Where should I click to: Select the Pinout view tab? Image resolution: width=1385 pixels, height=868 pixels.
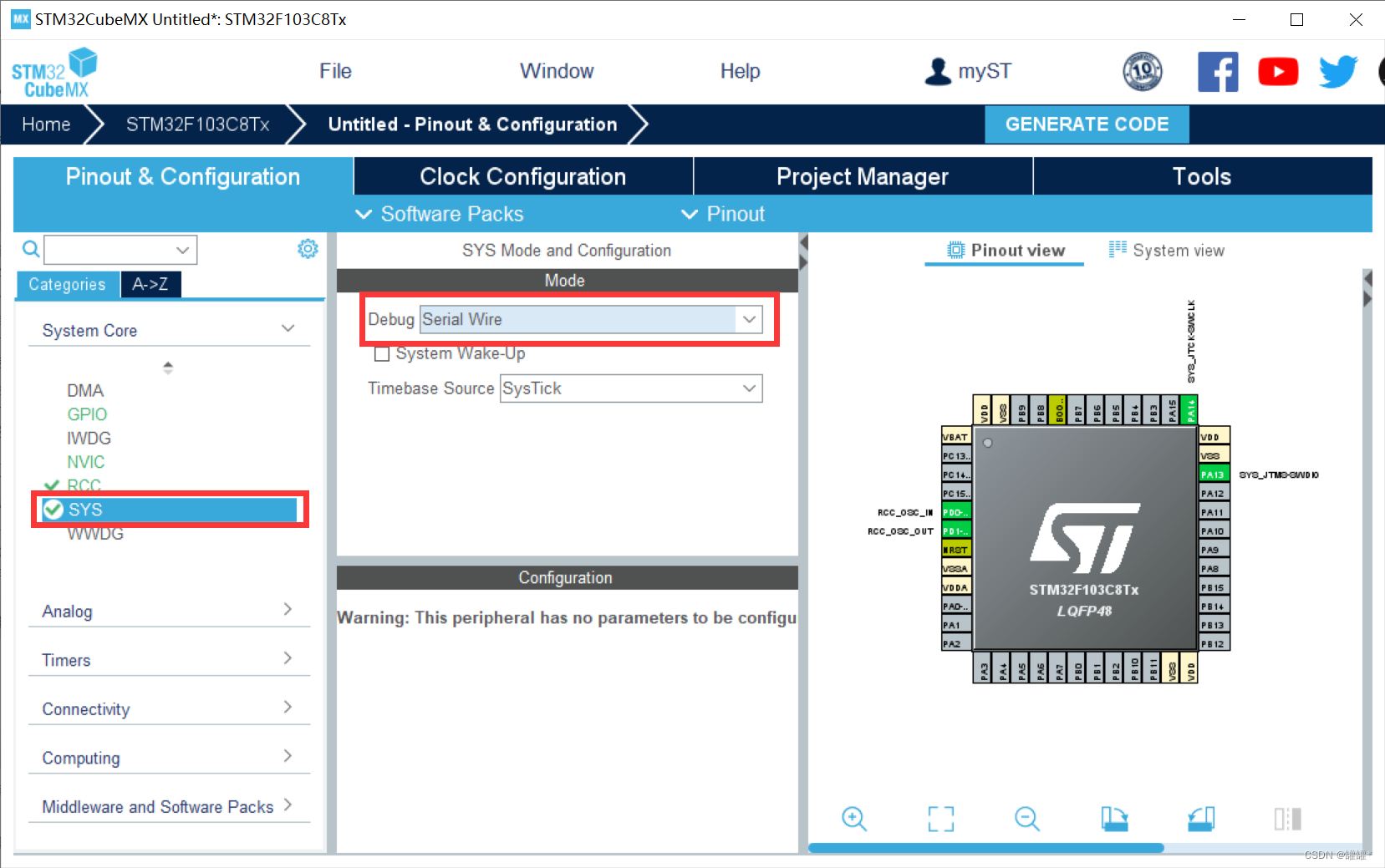(1006, 250)
